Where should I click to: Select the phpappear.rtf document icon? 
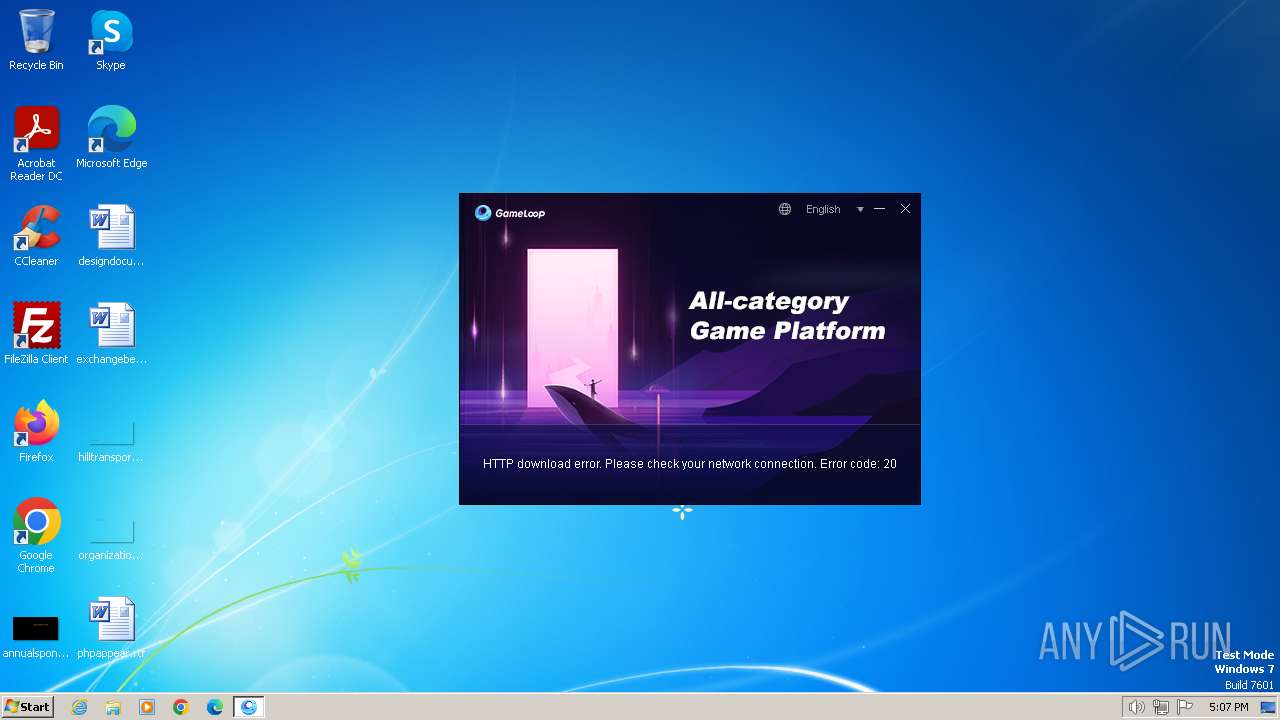(111, 628)
